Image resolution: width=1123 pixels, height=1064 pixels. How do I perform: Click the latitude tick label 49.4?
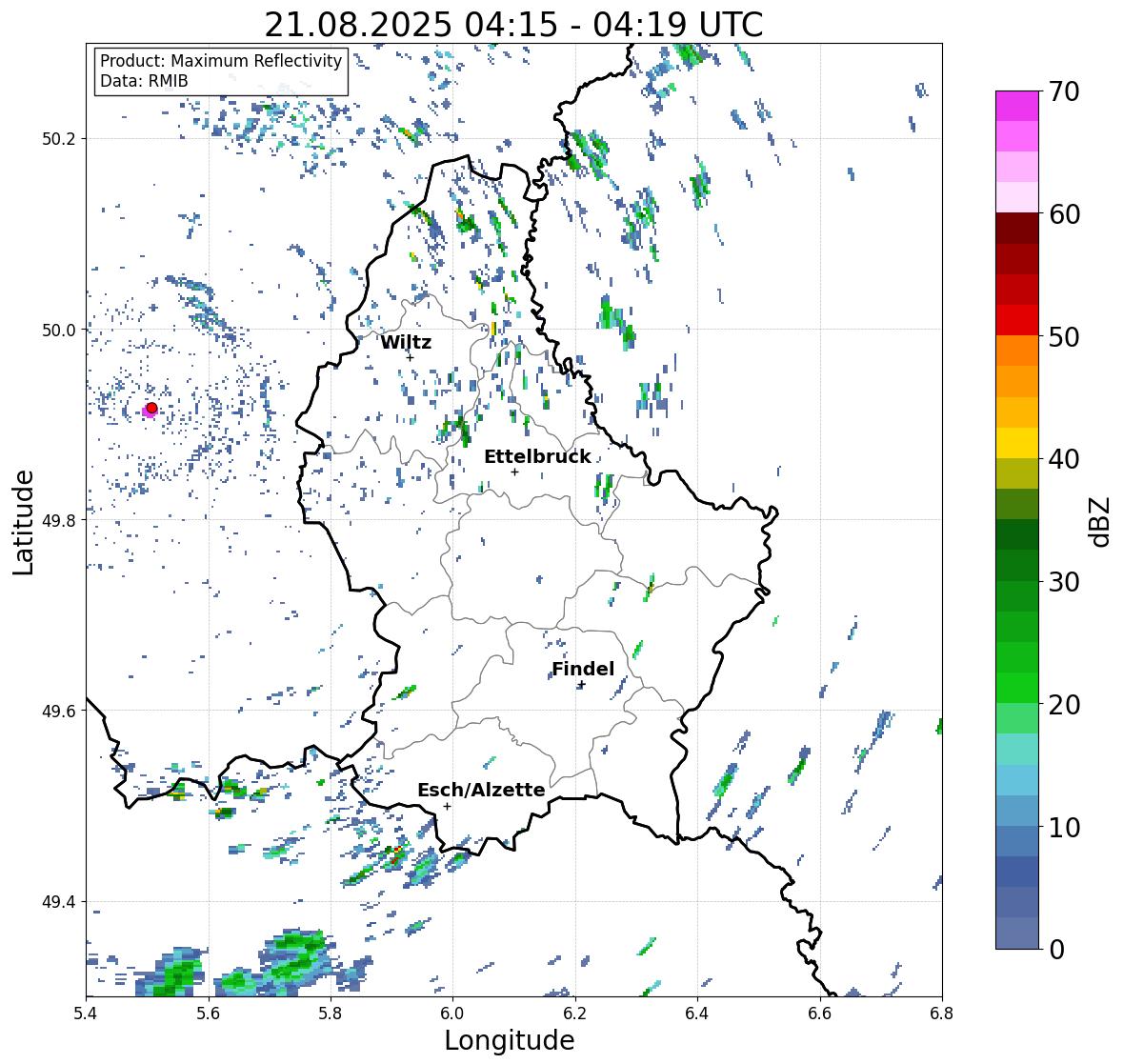[58, 902]
